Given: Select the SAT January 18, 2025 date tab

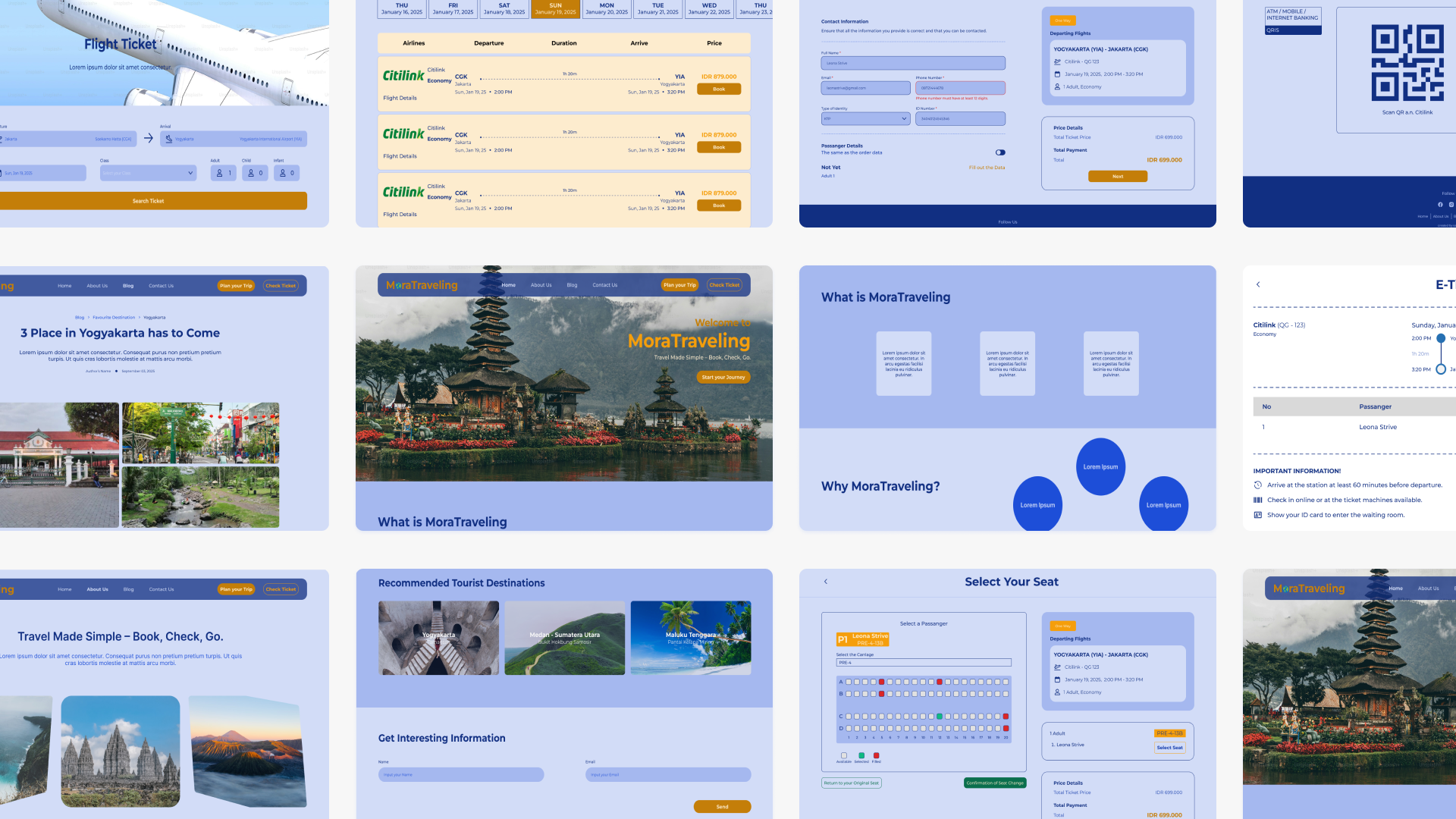Looking at the screenshot, I should click(504, 9).
